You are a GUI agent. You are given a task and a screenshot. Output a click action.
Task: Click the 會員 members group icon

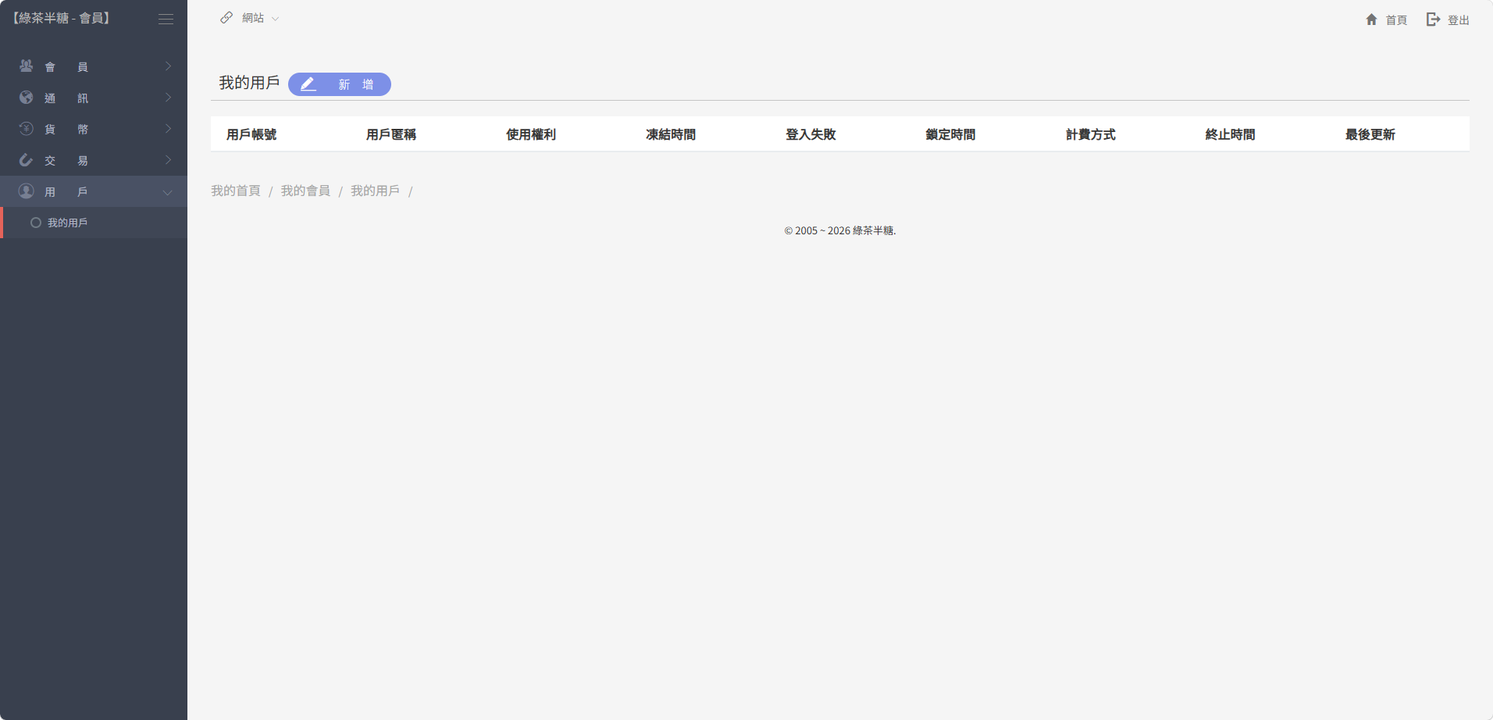coord(26,66)
